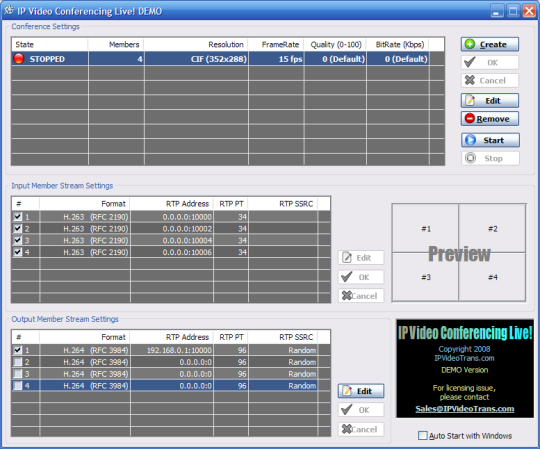Click the conference settings OK button
The height and width of the screenshot is (449, 540).
tap(490, 63)
